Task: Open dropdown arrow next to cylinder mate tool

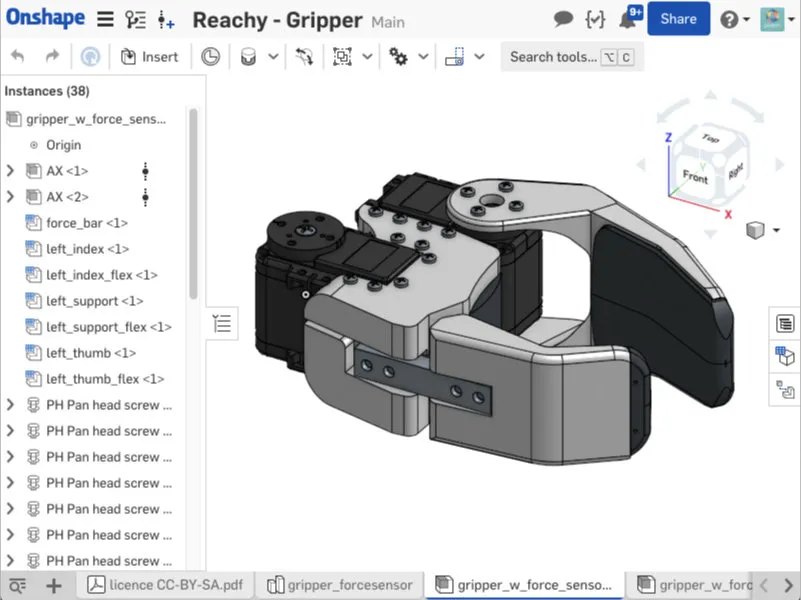Action: coord(273,56)
